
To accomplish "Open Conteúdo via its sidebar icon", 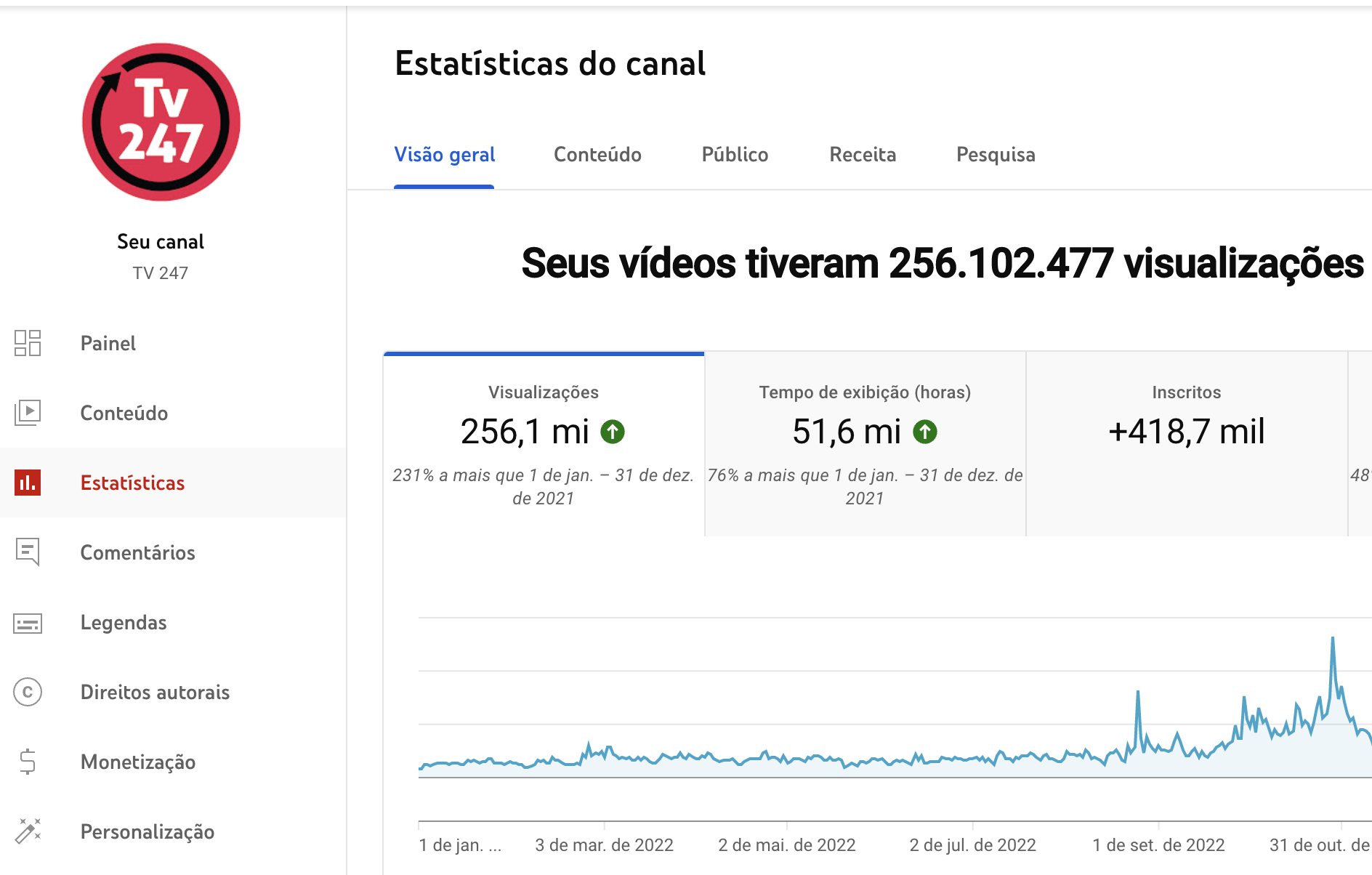I will [28, 413].
